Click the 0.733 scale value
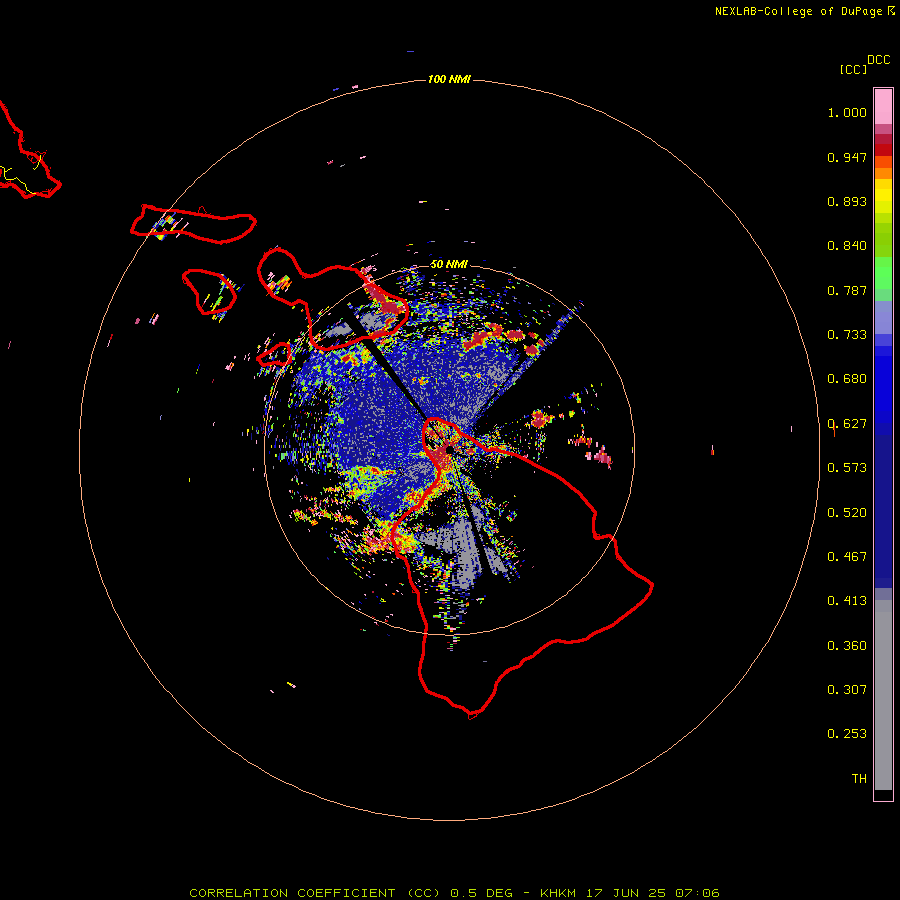This screenshot has width=900, height=900. pos(847,335)
